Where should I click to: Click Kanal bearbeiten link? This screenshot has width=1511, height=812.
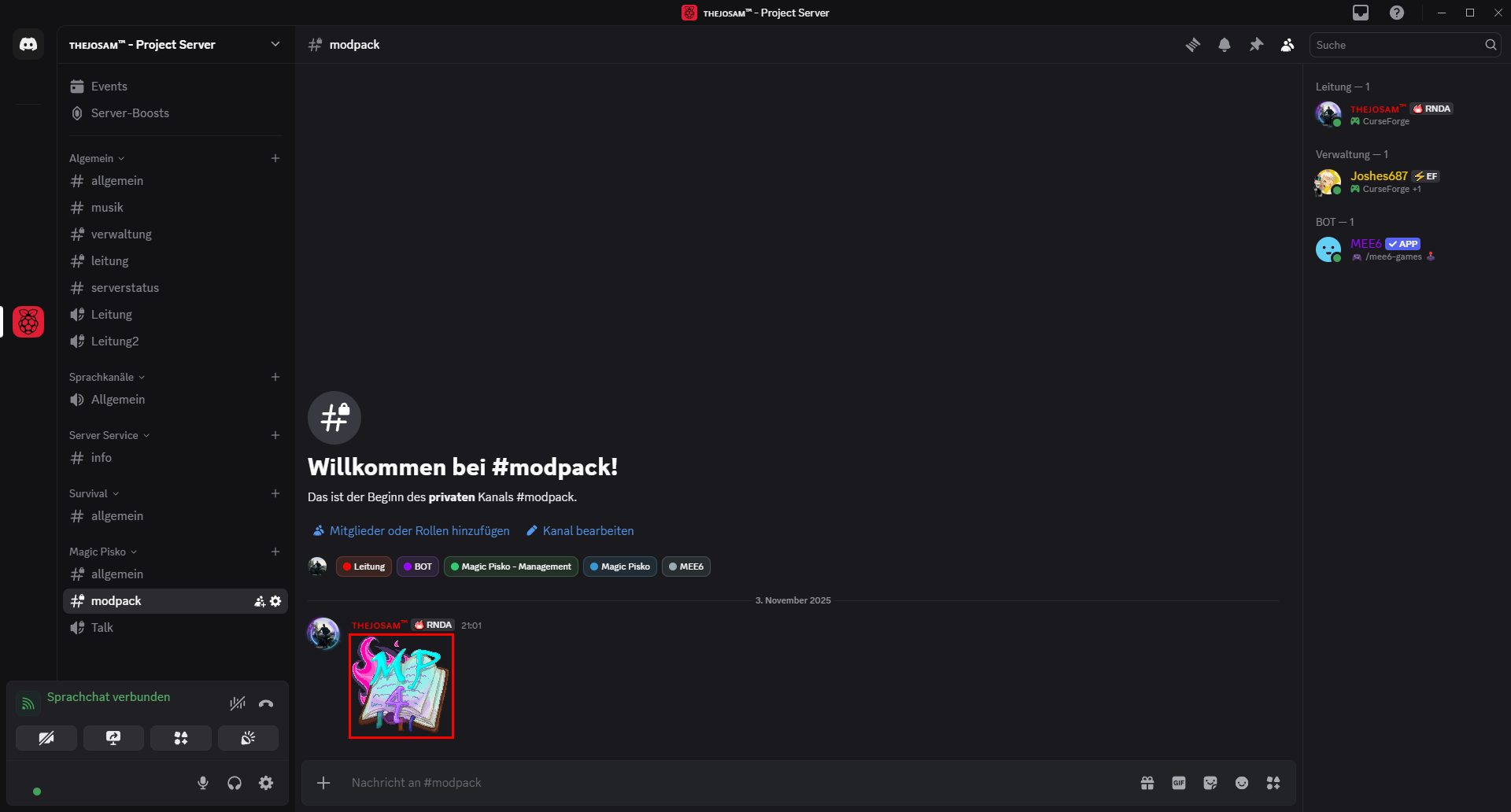click(x=587, y=531)
